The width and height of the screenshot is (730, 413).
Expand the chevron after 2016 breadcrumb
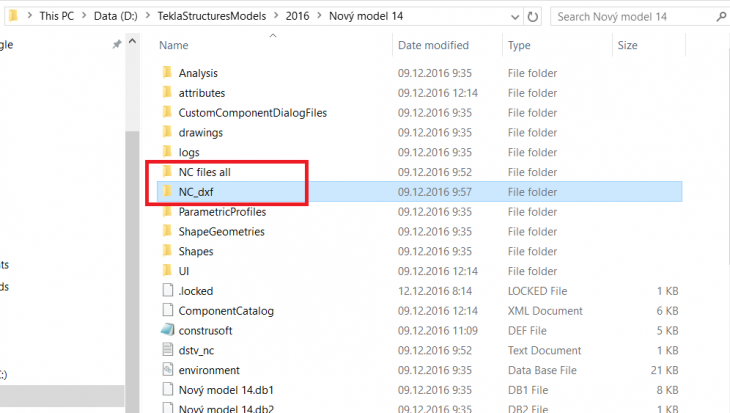319,16
